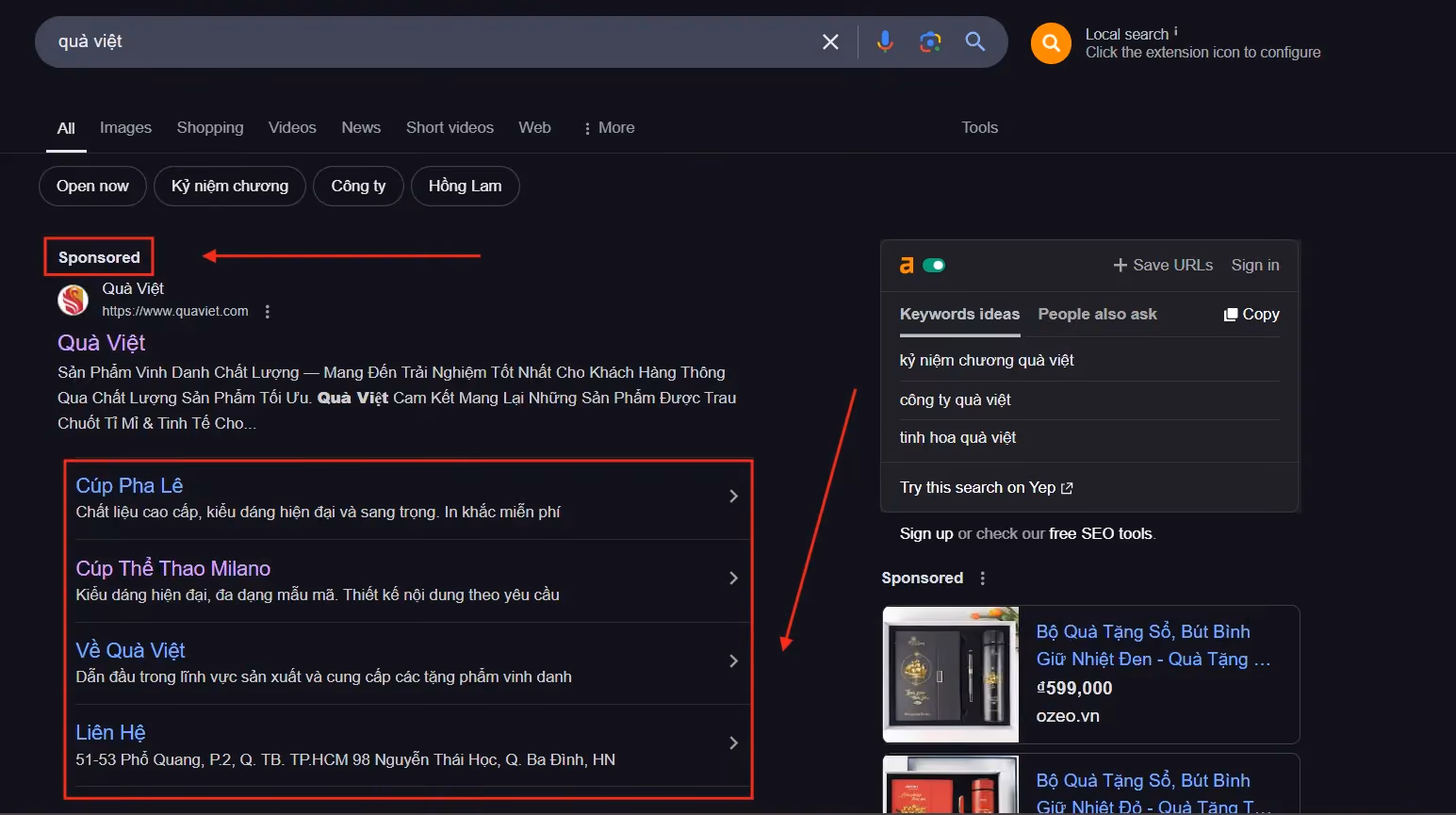Image resolution: width=1456 pixels, height=815 pixels.
Task: Click Save URLs in the Ahrefs panel
Action: 1163,266
